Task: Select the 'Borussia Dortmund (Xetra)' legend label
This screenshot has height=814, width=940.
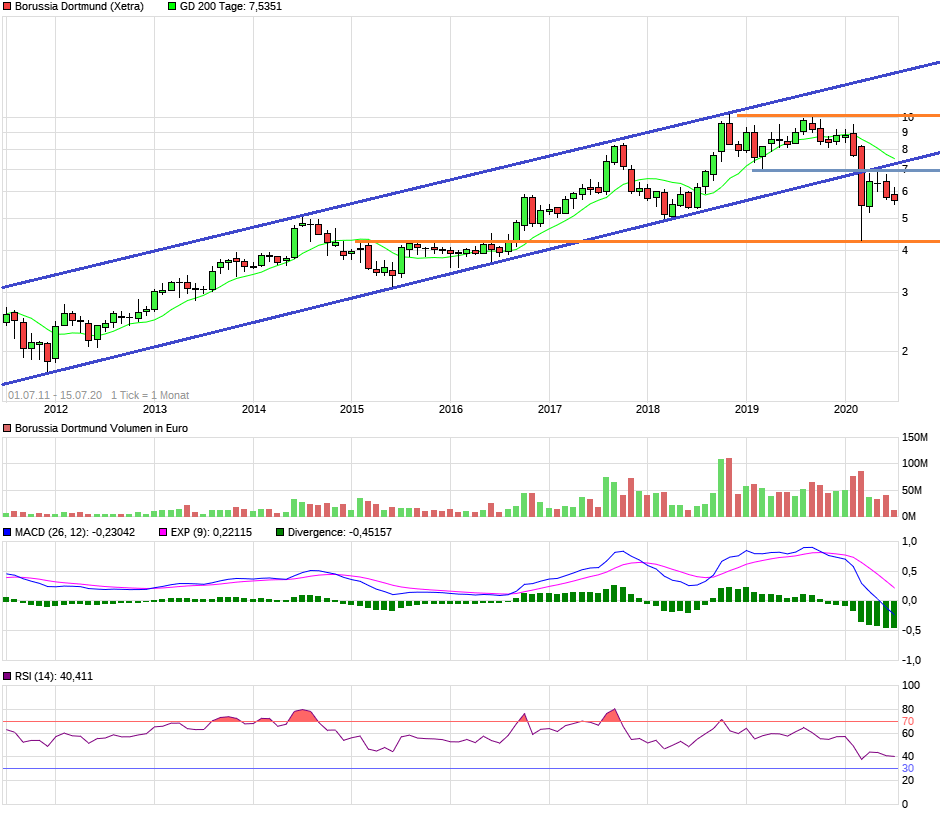Action: pos(79,7)
